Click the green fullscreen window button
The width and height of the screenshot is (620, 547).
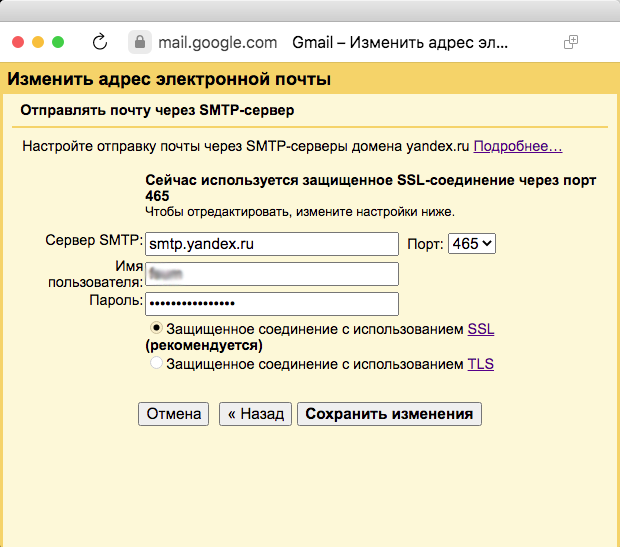coord(58,43)
